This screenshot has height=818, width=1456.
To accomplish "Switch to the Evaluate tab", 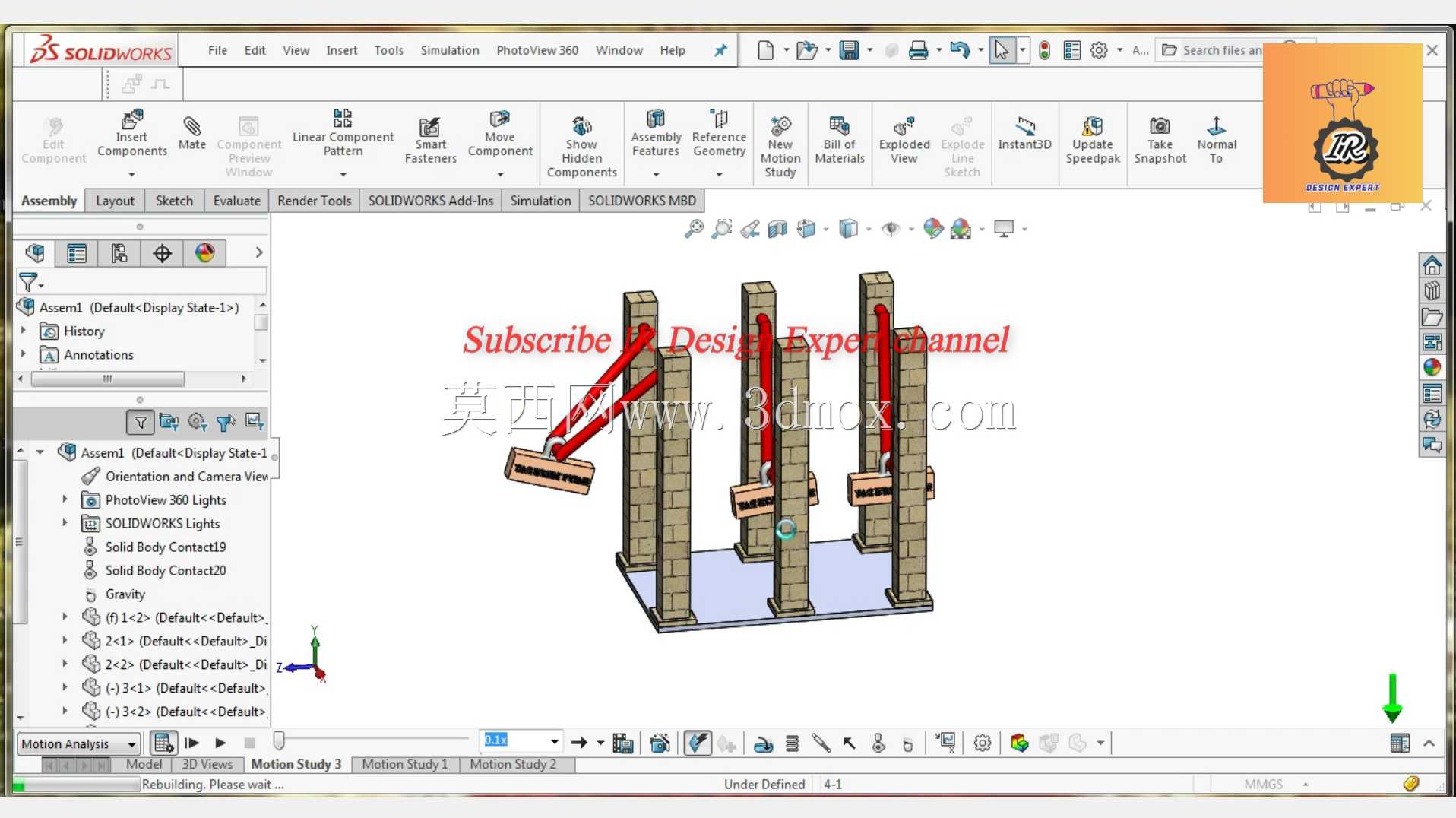I will click(236, 201).
